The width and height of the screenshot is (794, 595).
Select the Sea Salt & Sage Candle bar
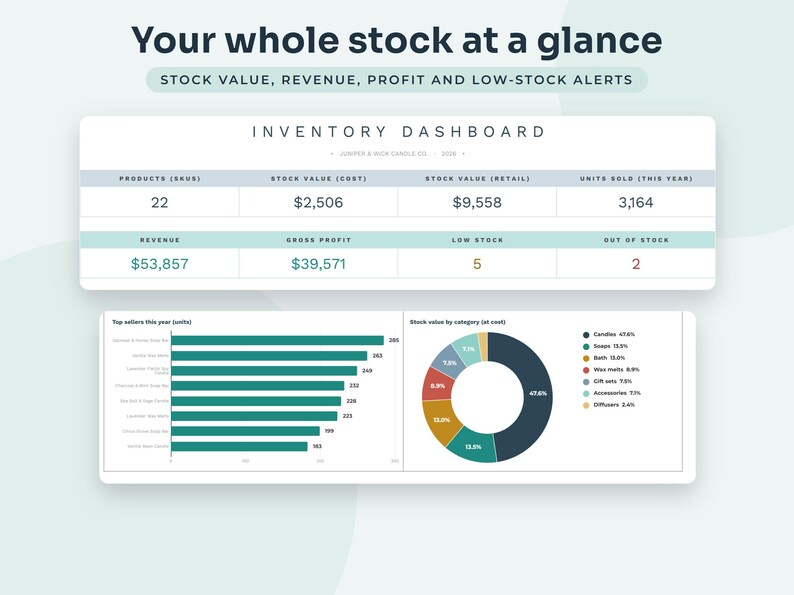pyautogui.click(x=256, y=401)
